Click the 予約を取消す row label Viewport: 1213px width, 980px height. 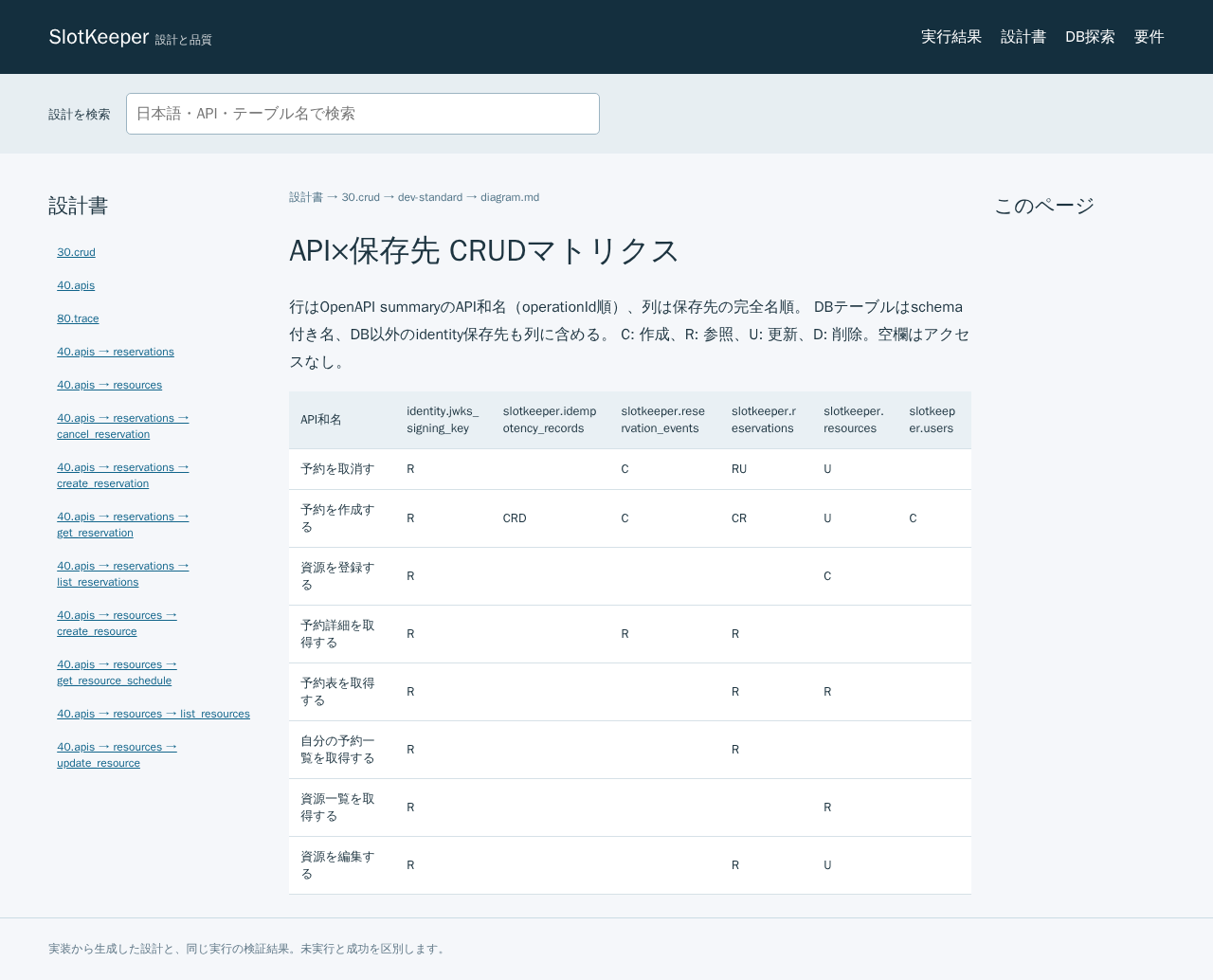pyautogui.click(x=337, y=469)
